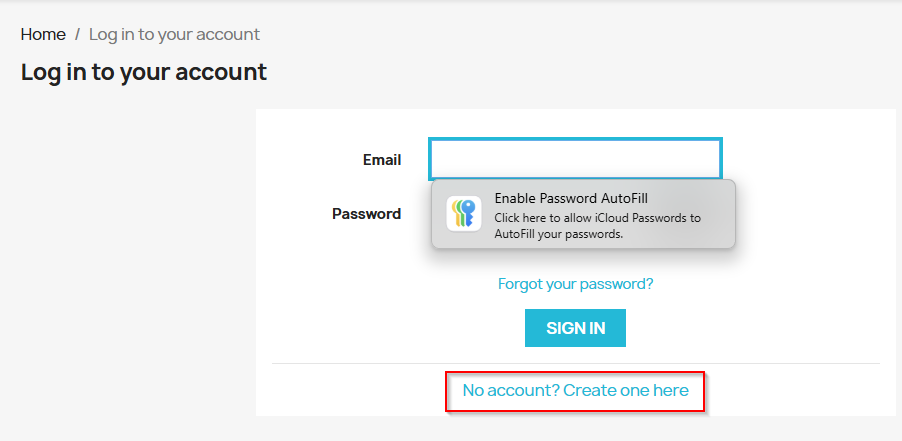This screenshot has height=441, width=902.
Task: Click the current page breadcrumb text
Action: click(174, 34)
